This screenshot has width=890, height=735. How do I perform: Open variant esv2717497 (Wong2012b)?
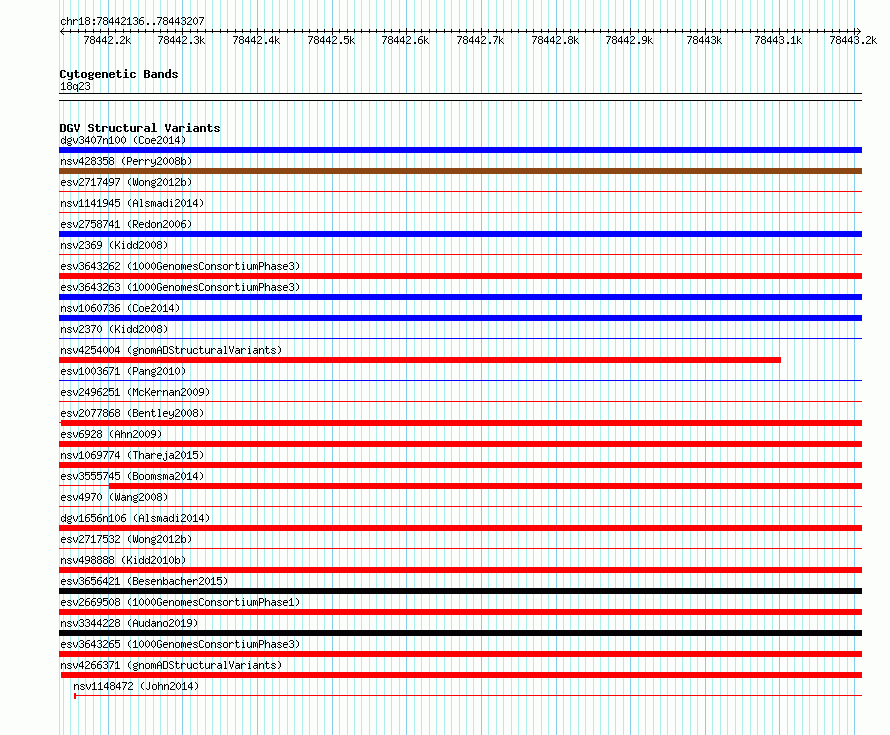tap(126, 182)
